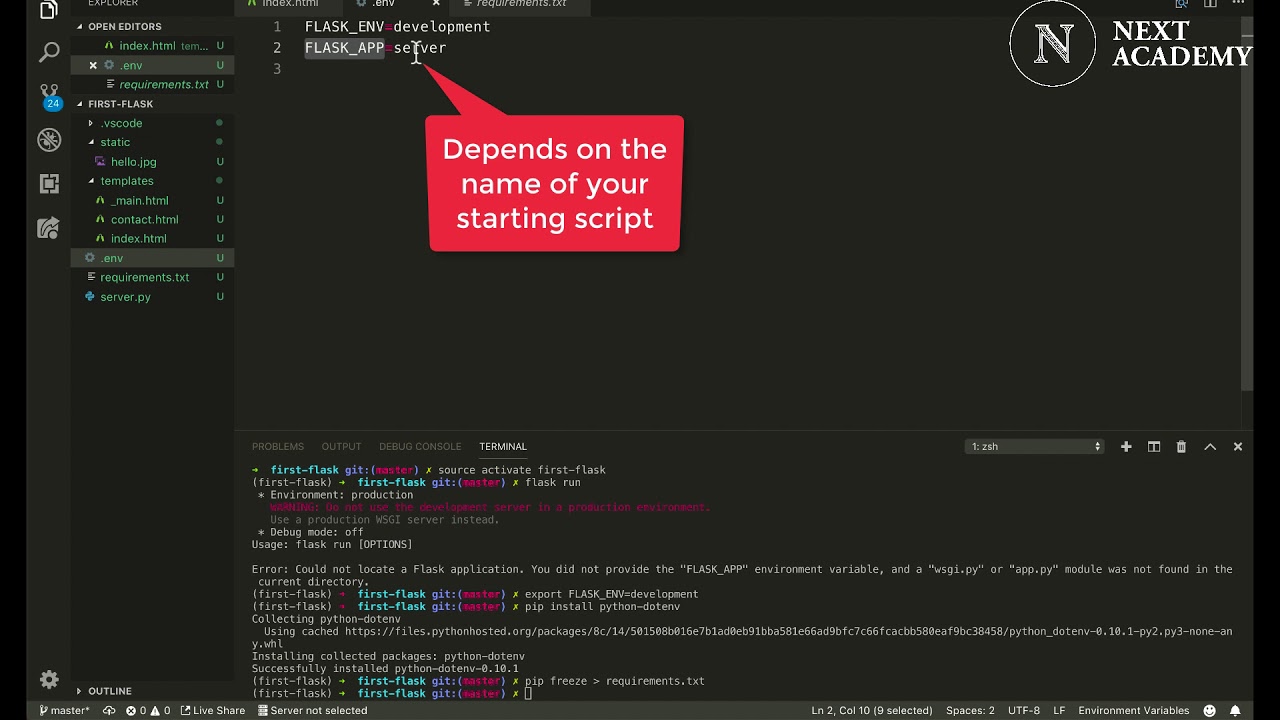Open Live Share view in activity bar
This screenshot has width=1280, height=720.
(x=49, y=228)
